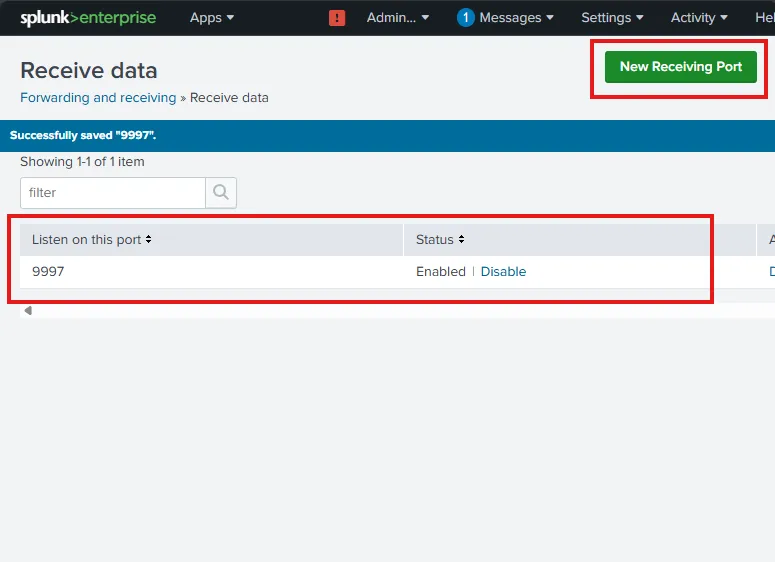Viewport: 775px width, 562px height.
Task: Click the 'Successfully saved 9997' banner
Action: [x=83, y=135]
